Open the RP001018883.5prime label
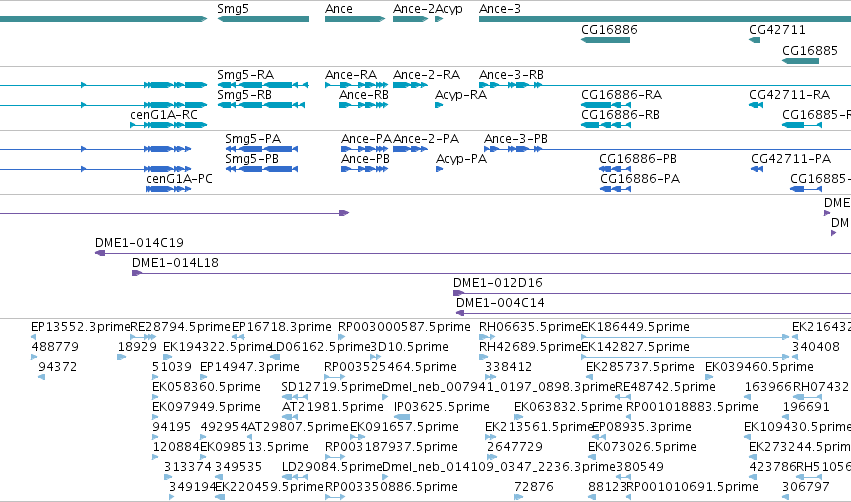 692,407
